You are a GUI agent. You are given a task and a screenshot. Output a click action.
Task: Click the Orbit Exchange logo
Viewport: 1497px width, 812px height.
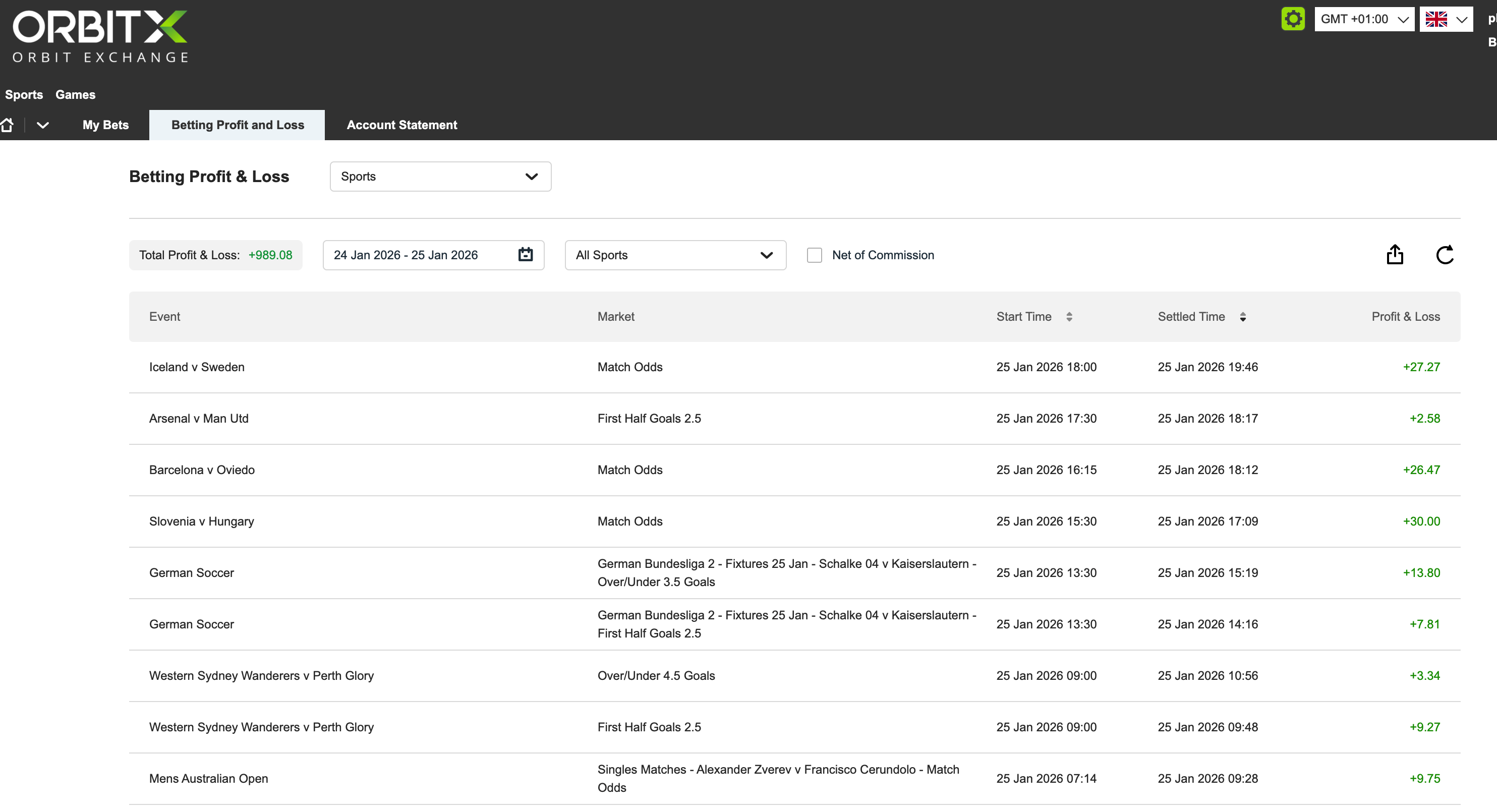(100, 36)
